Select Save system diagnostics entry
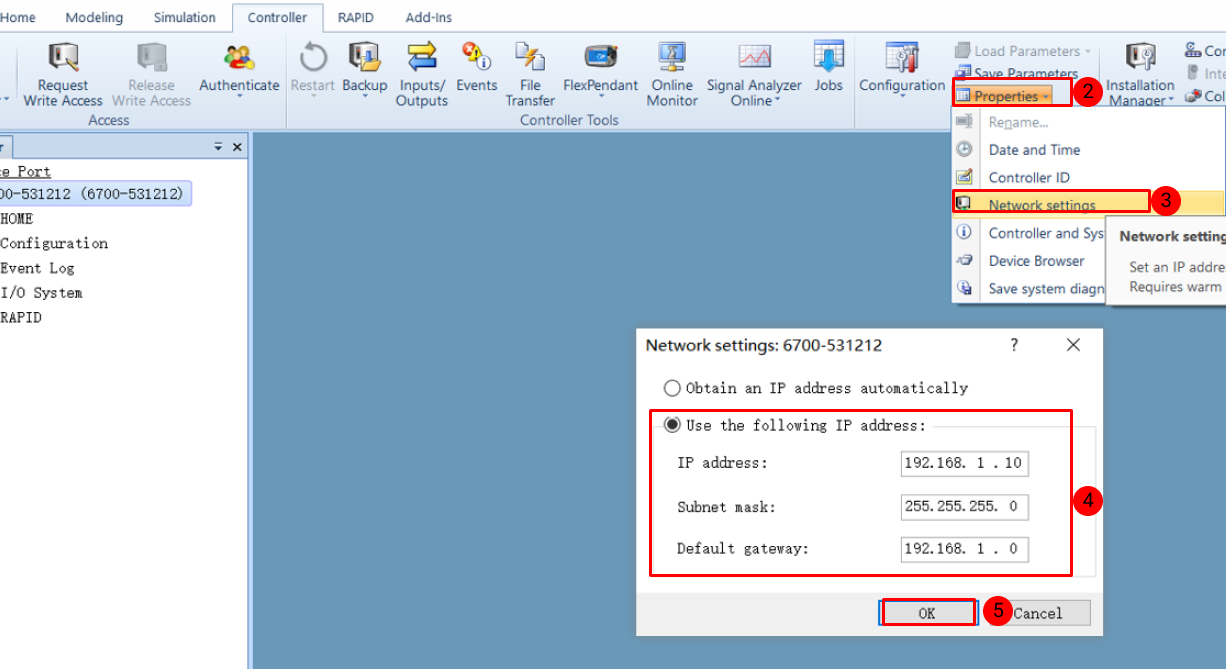Image resolution: width=1226 pixels, height=669 pixels. click(1046, 289)
